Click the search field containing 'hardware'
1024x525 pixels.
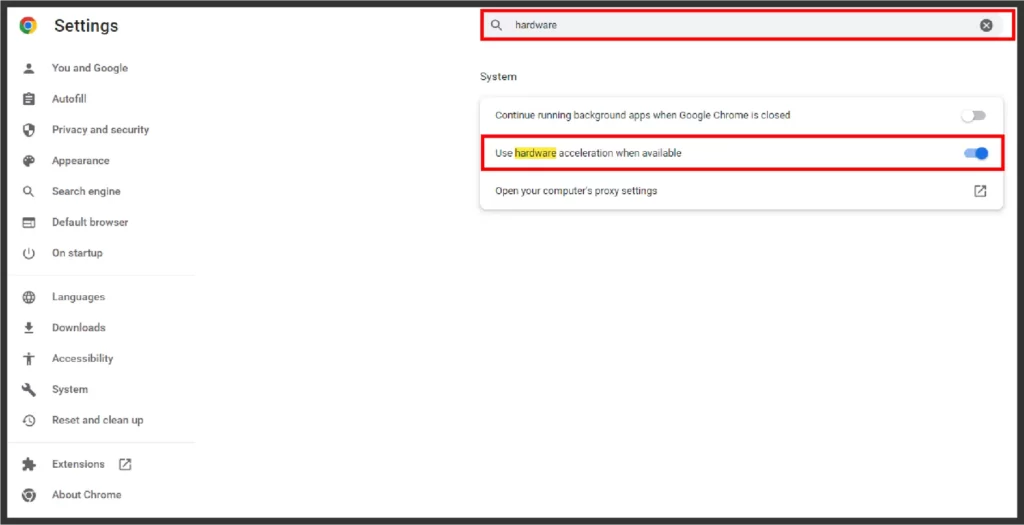(x=742, y=25)
